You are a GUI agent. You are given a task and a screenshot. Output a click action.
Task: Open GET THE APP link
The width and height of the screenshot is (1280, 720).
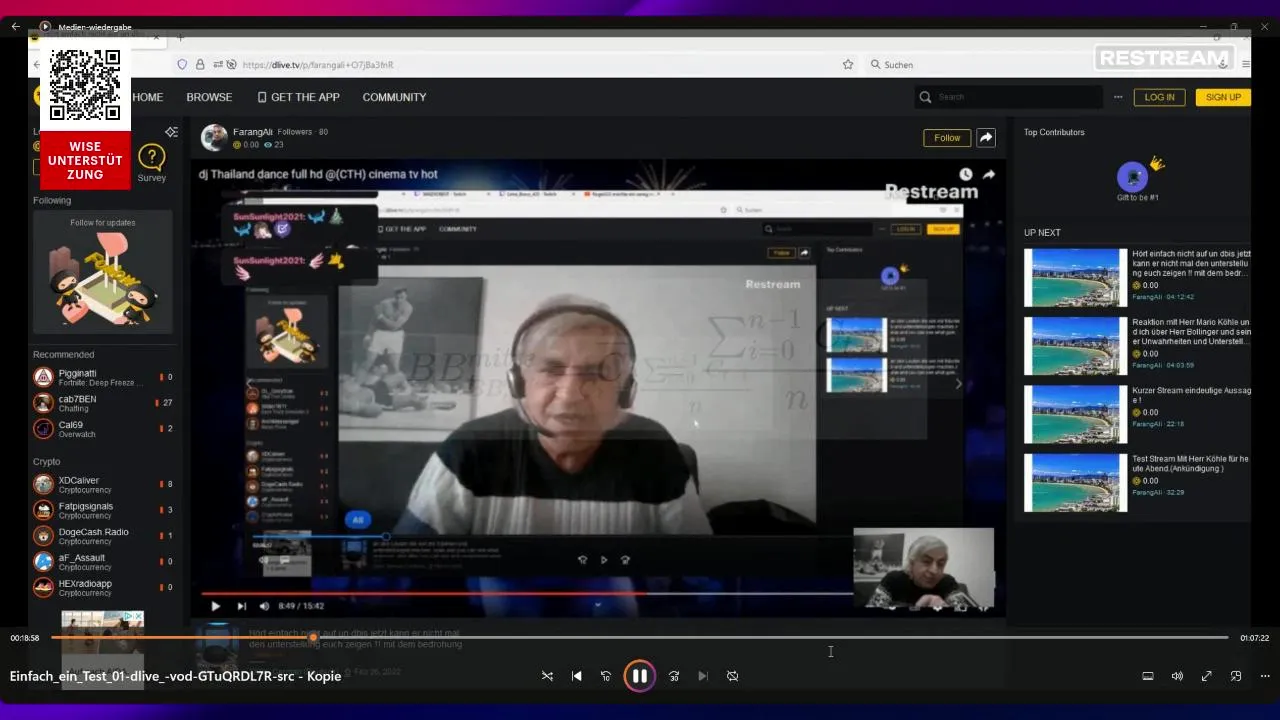[298, 97]
